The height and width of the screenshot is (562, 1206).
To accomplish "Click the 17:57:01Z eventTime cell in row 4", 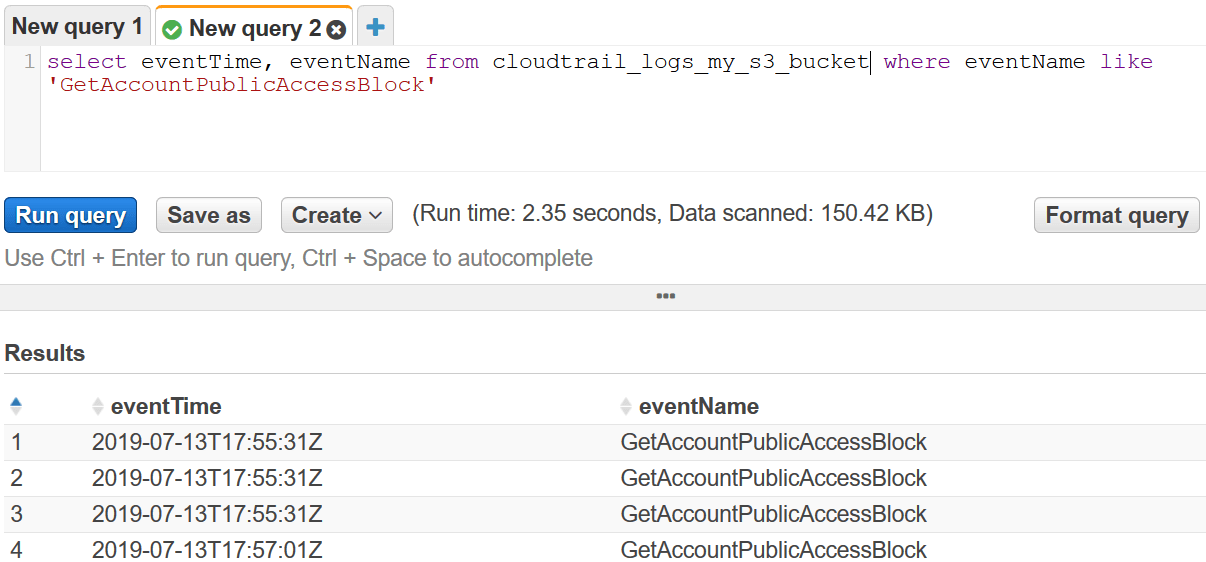I will 207,550.
